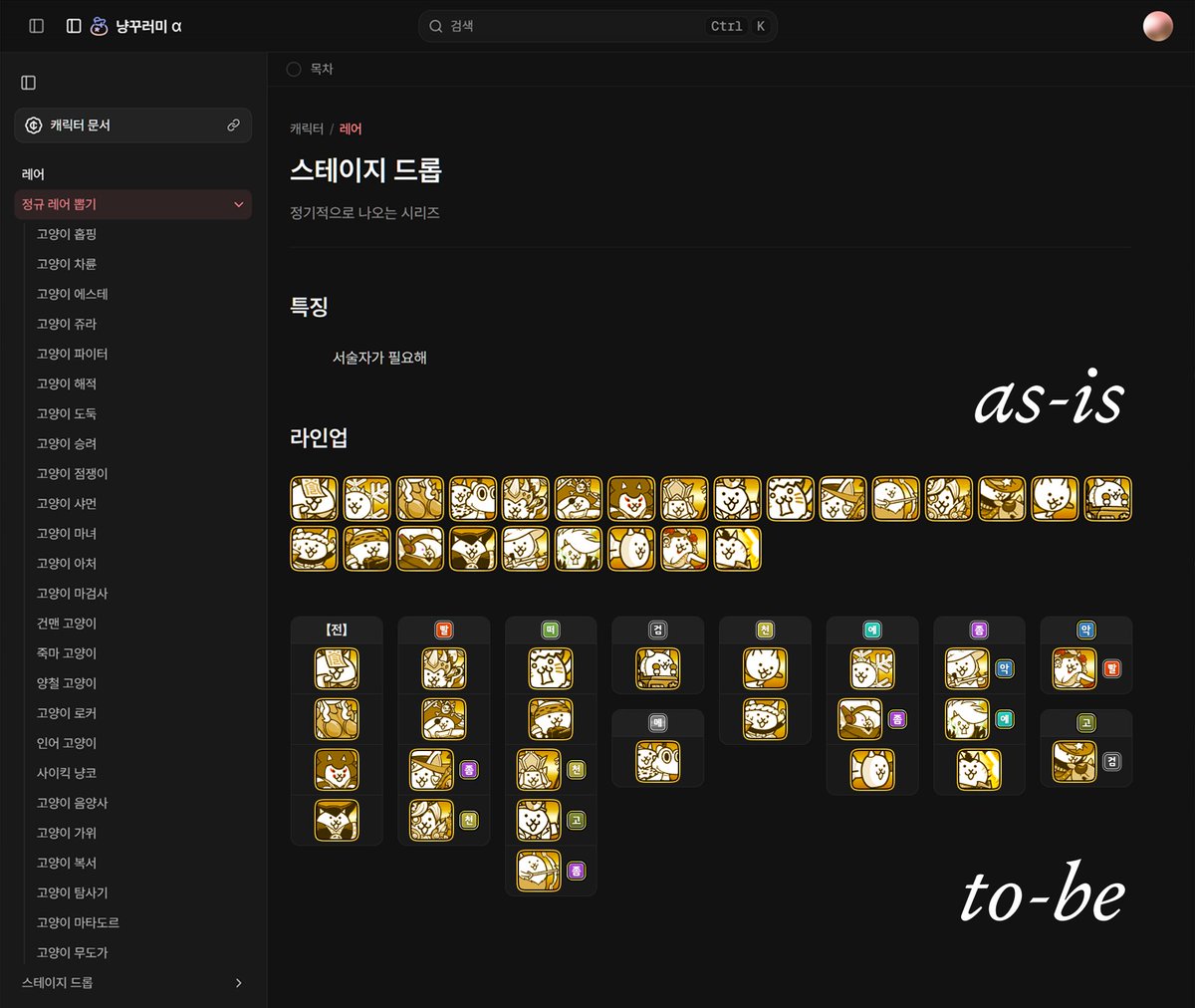Focus the 검색 search field
Image resolution: width=1195 pixels, height=1008 pixels.
click(597, 26)
